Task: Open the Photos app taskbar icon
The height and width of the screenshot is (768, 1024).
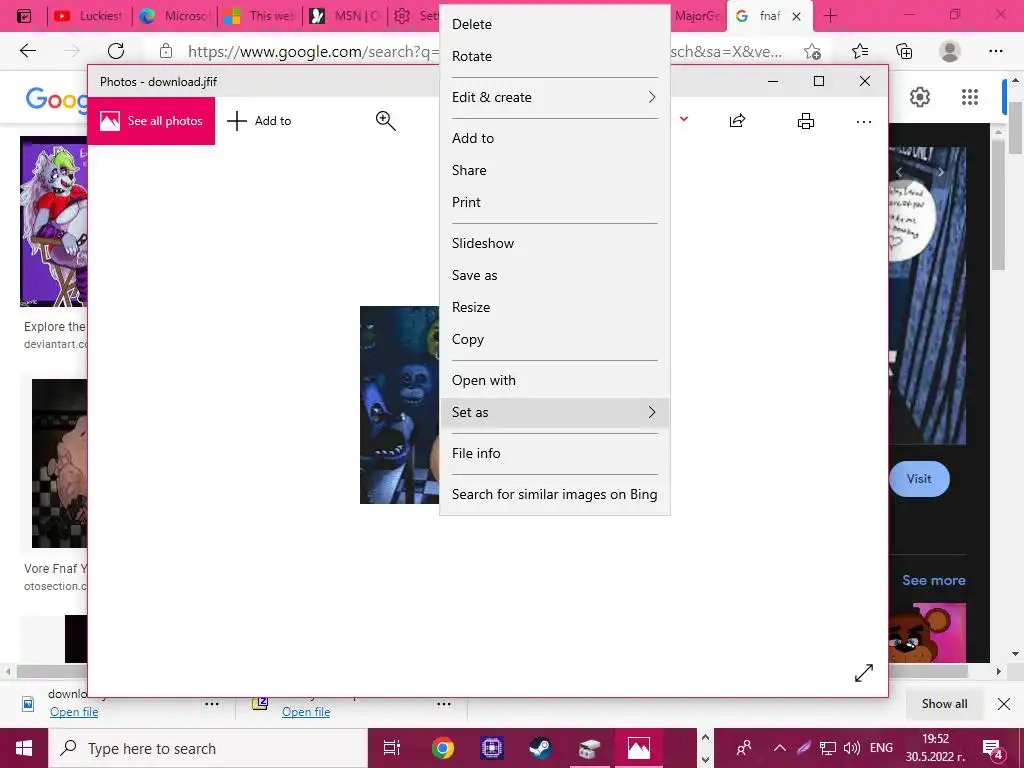Action: [x=638, y=748]
